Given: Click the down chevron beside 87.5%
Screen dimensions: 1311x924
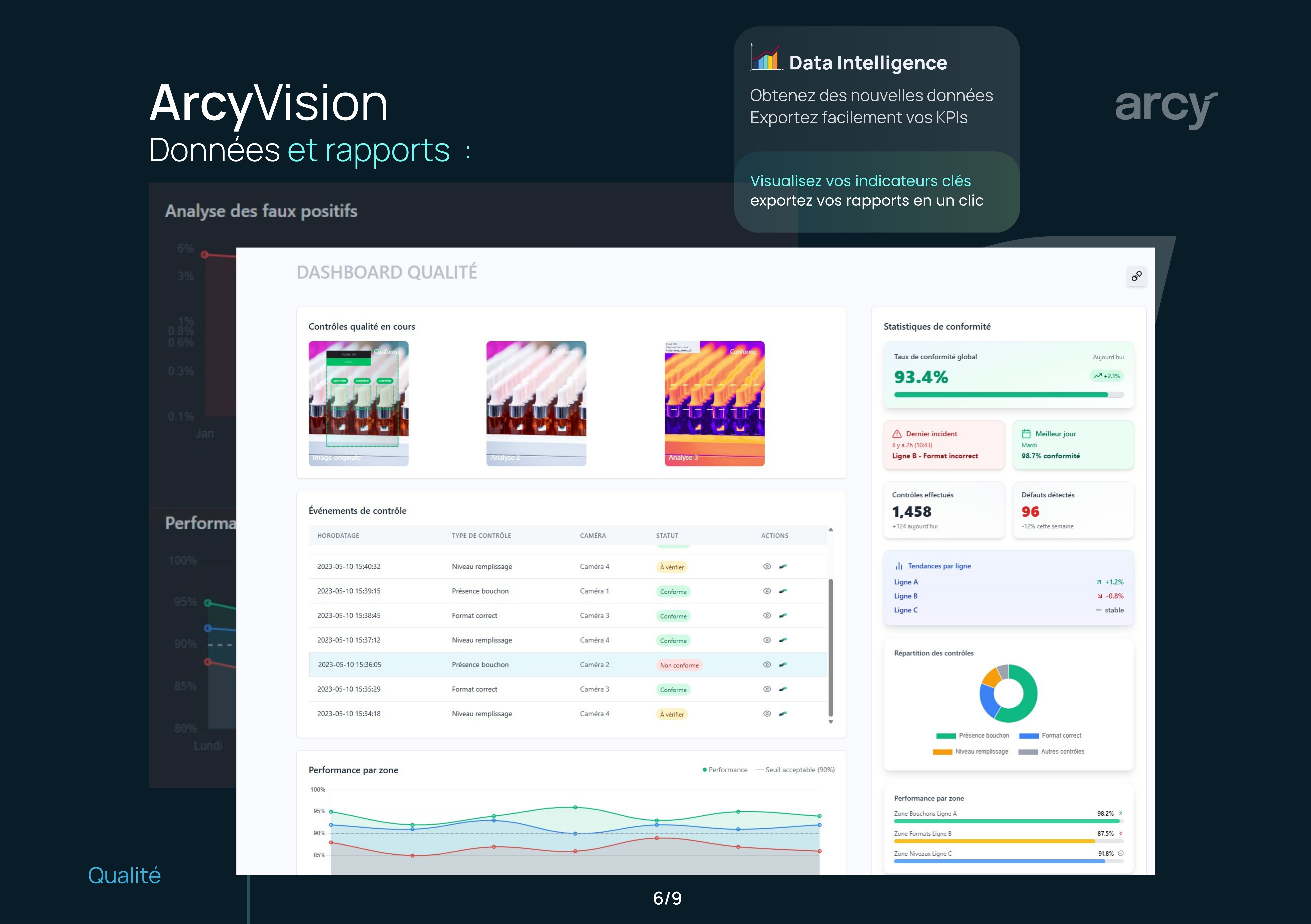Looking at the screenshot, I should click(x=1120, y=833).
